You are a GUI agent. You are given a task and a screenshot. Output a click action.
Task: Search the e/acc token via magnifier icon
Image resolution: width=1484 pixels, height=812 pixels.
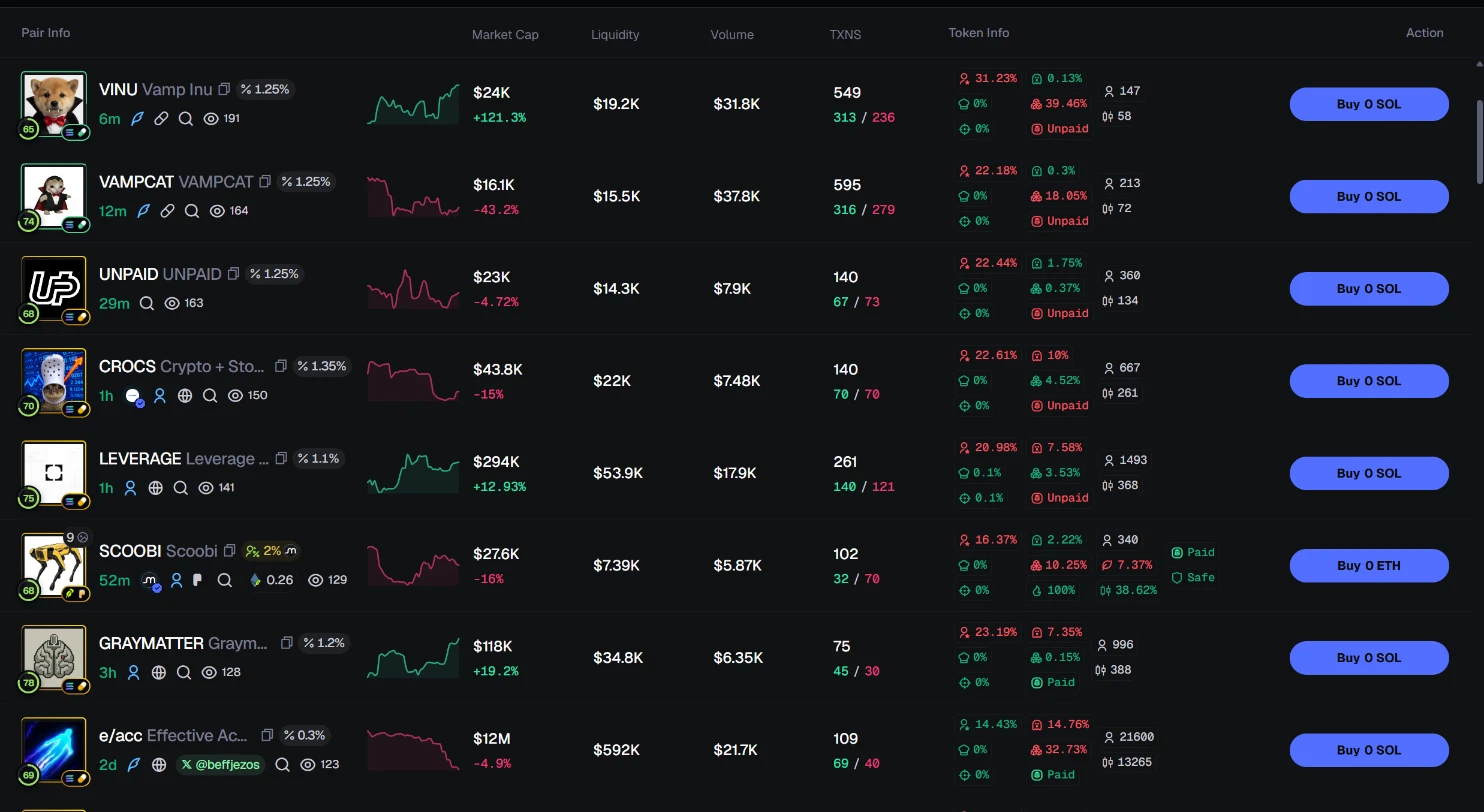pos(282,765)
